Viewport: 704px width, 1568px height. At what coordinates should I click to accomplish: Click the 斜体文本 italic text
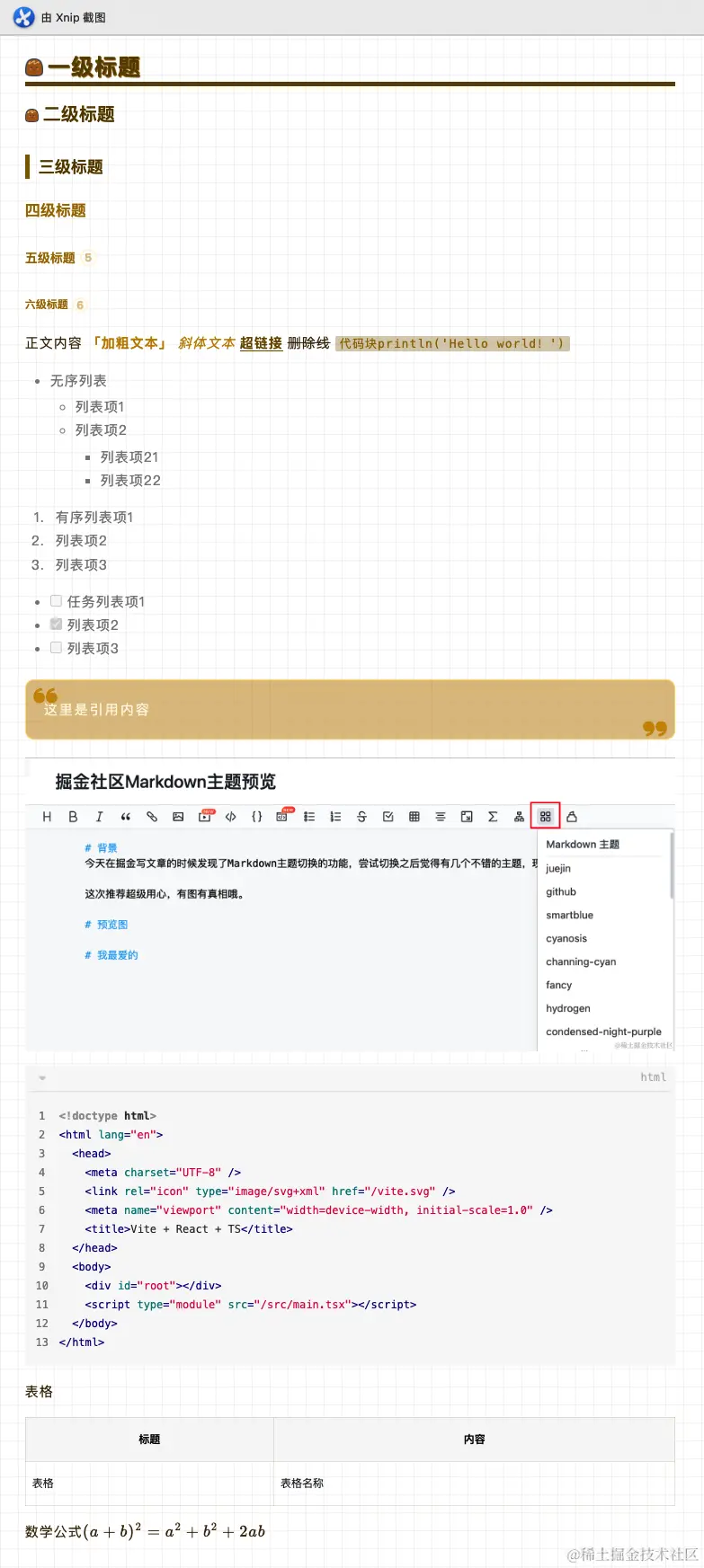click(x=207, y=343)
